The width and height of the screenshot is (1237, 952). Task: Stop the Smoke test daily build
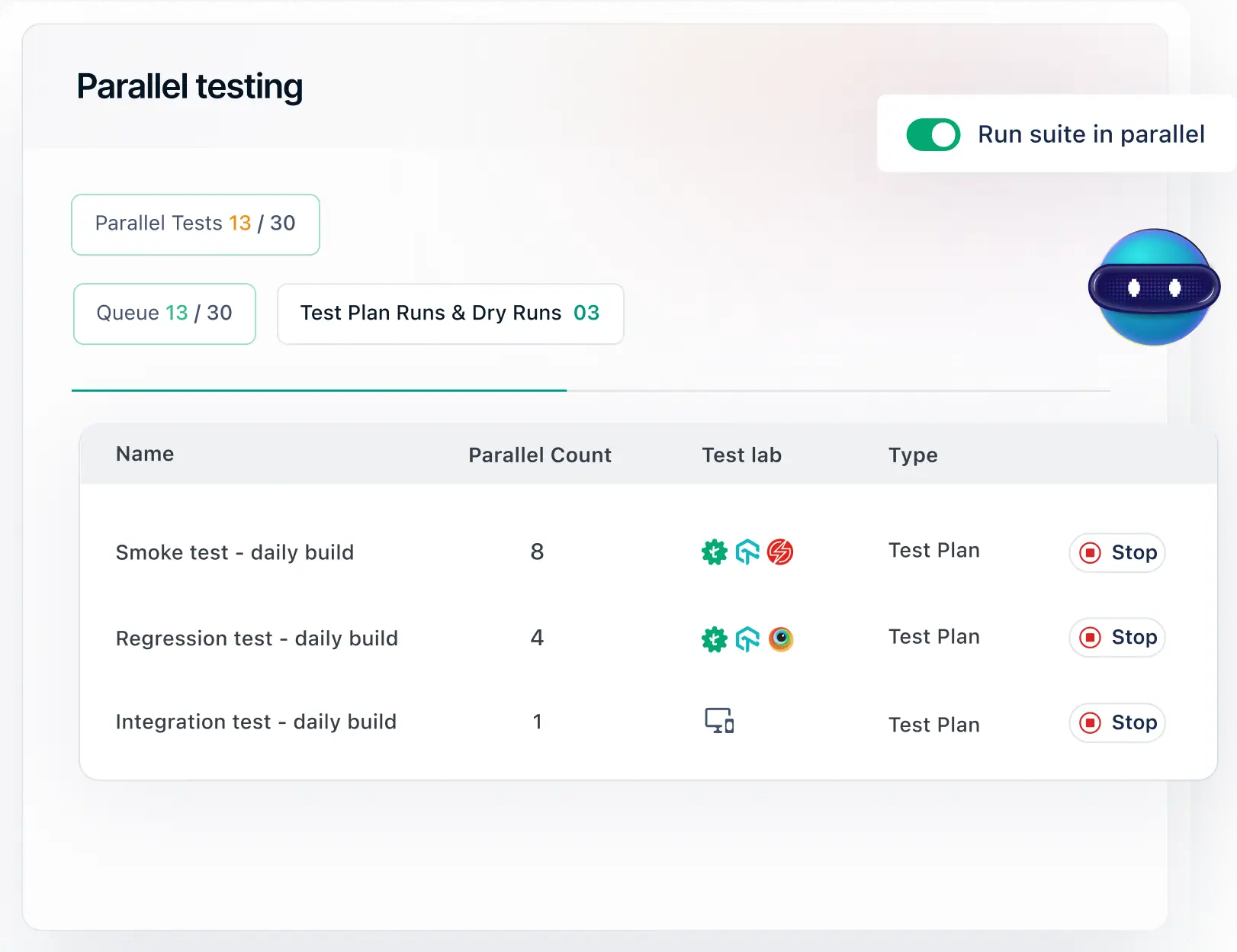tap(1117, 552)
